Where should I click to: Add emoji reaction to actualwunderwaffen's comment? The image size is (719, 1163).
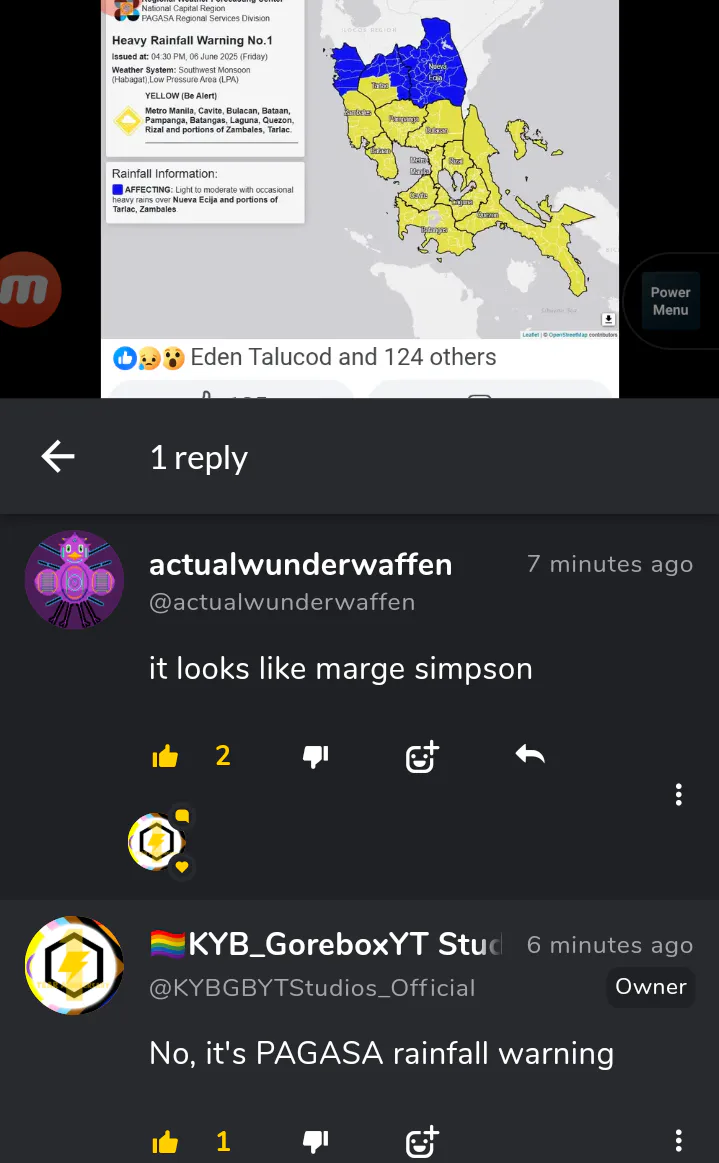point(422,756)
